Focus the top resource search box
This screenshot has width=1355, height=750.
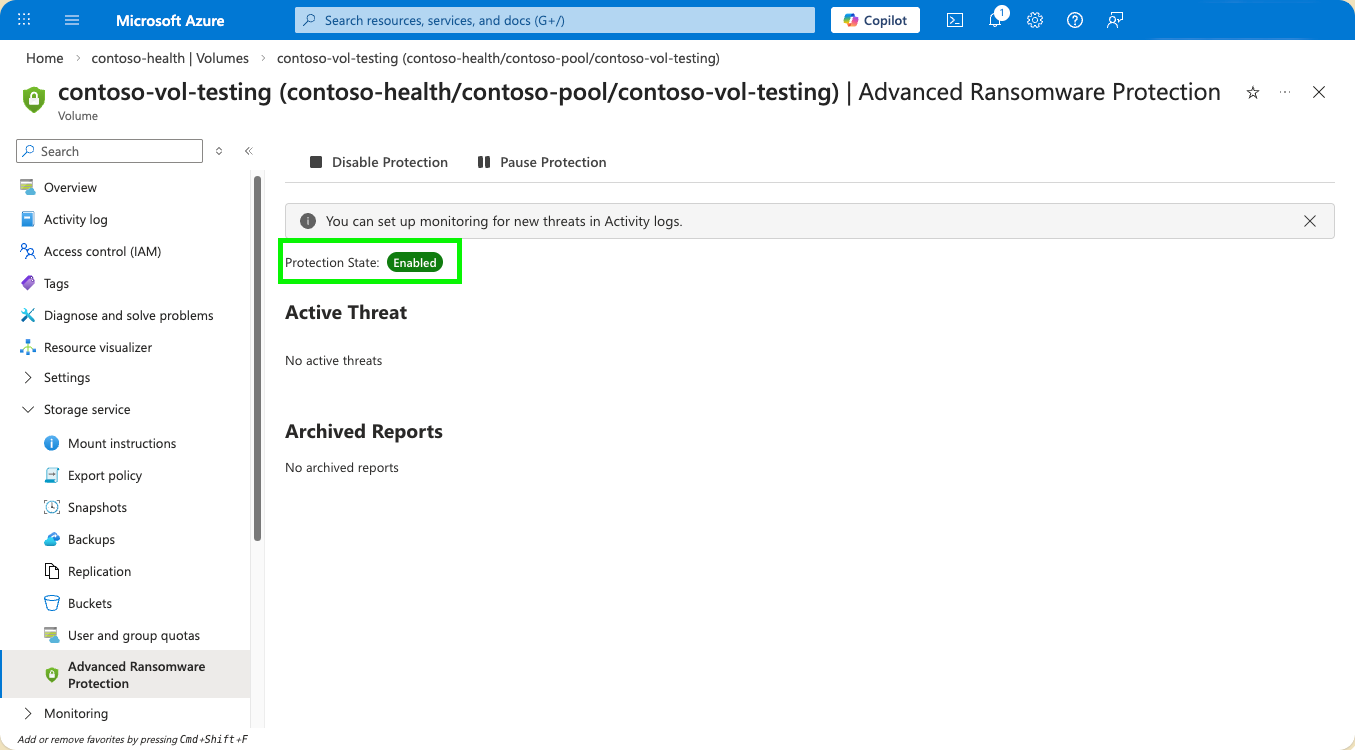[x=555, y=20]
